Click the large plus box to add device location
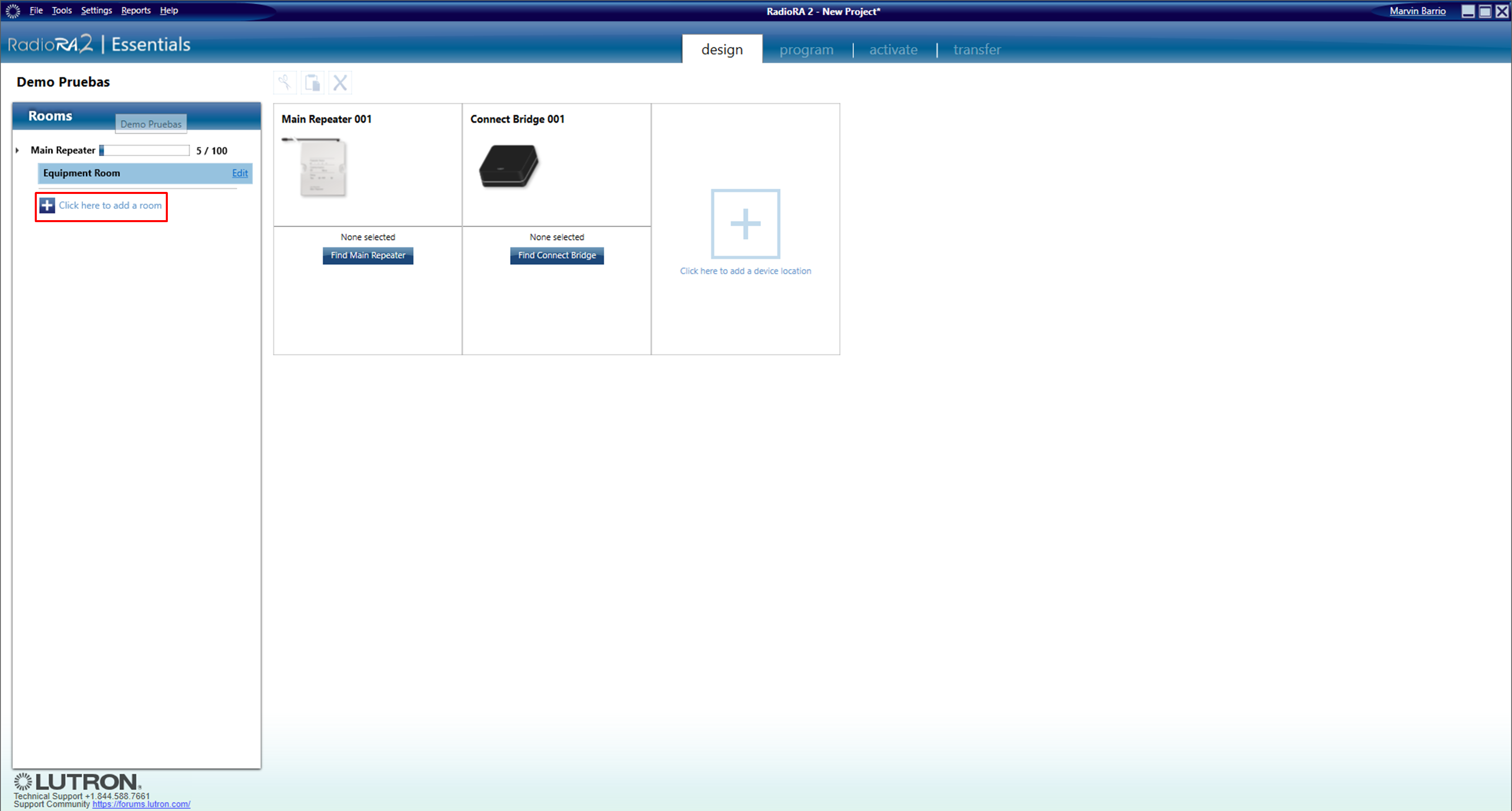 (745, 224)
